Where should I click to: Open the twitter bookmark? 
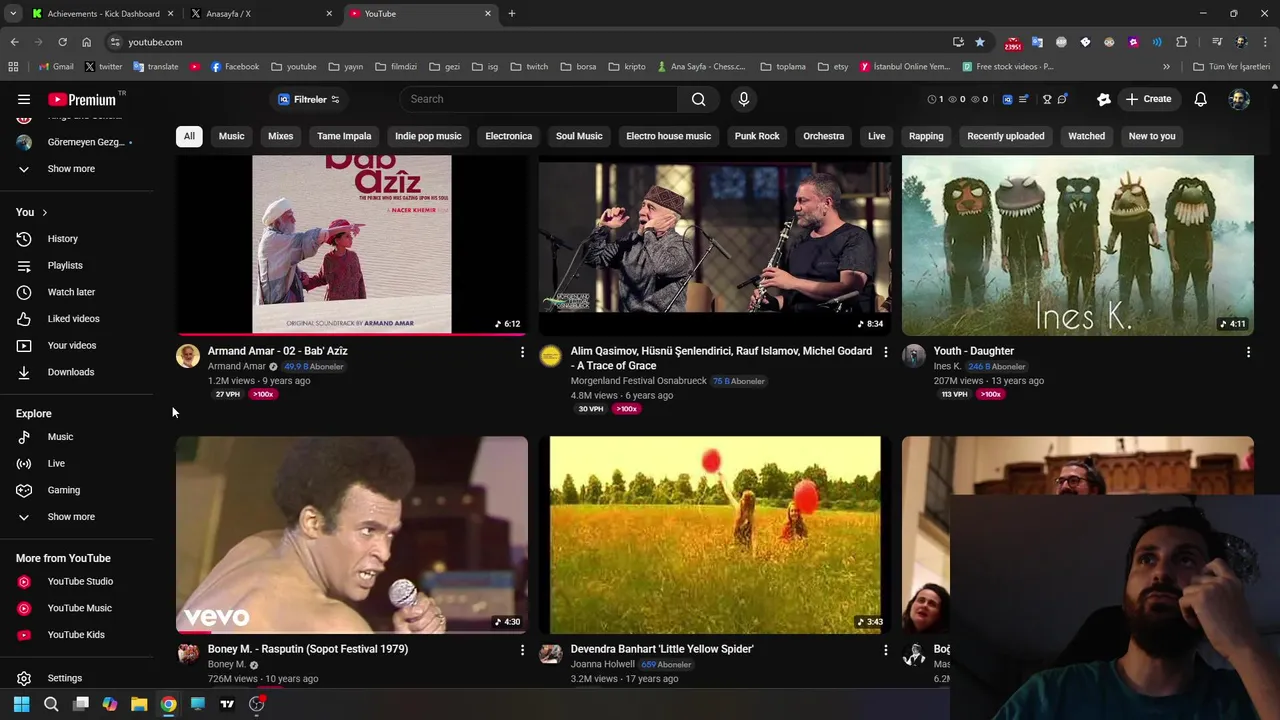(x=103, y=67)
